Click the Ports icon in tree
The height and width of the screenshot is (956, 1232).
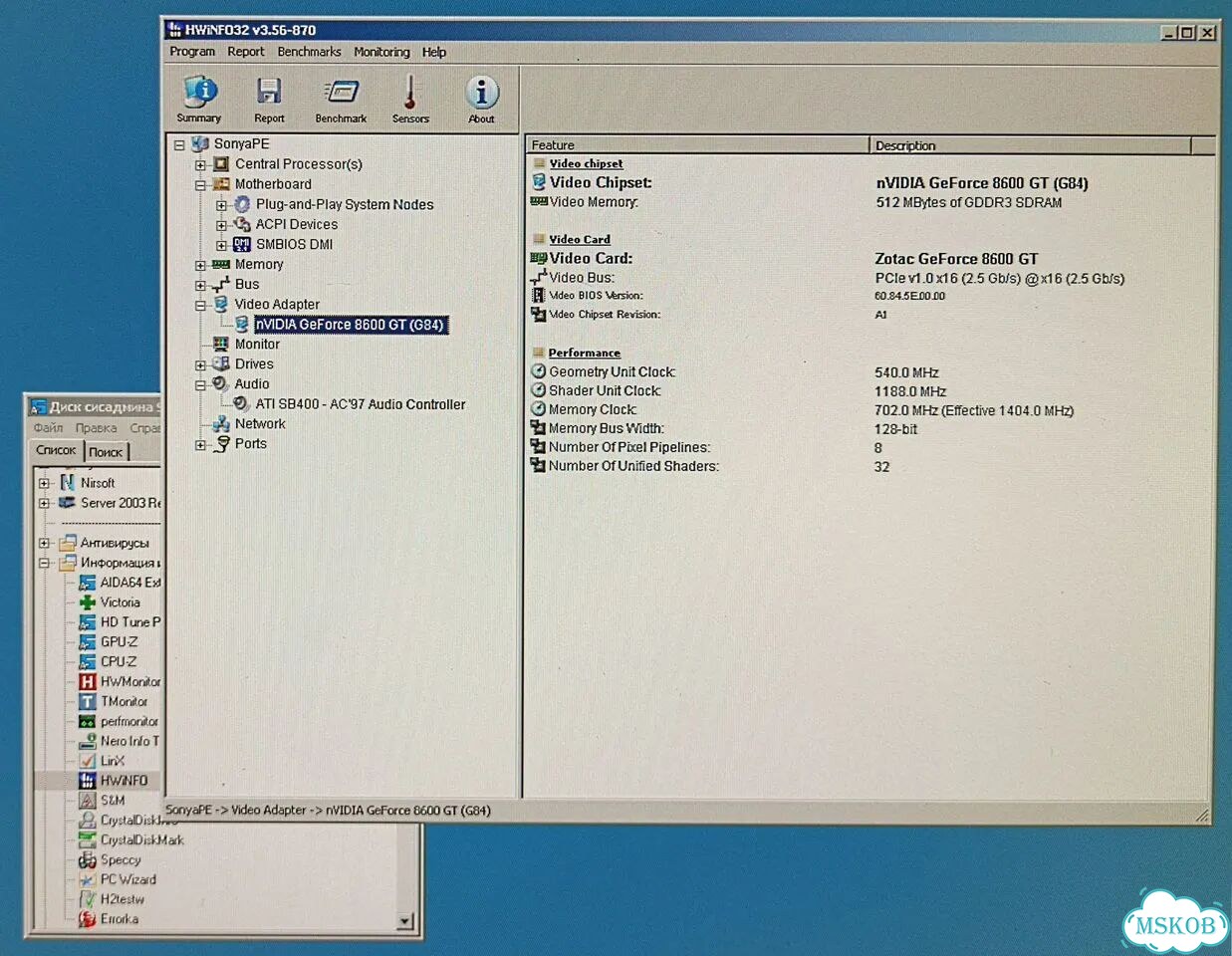[221, 443]
